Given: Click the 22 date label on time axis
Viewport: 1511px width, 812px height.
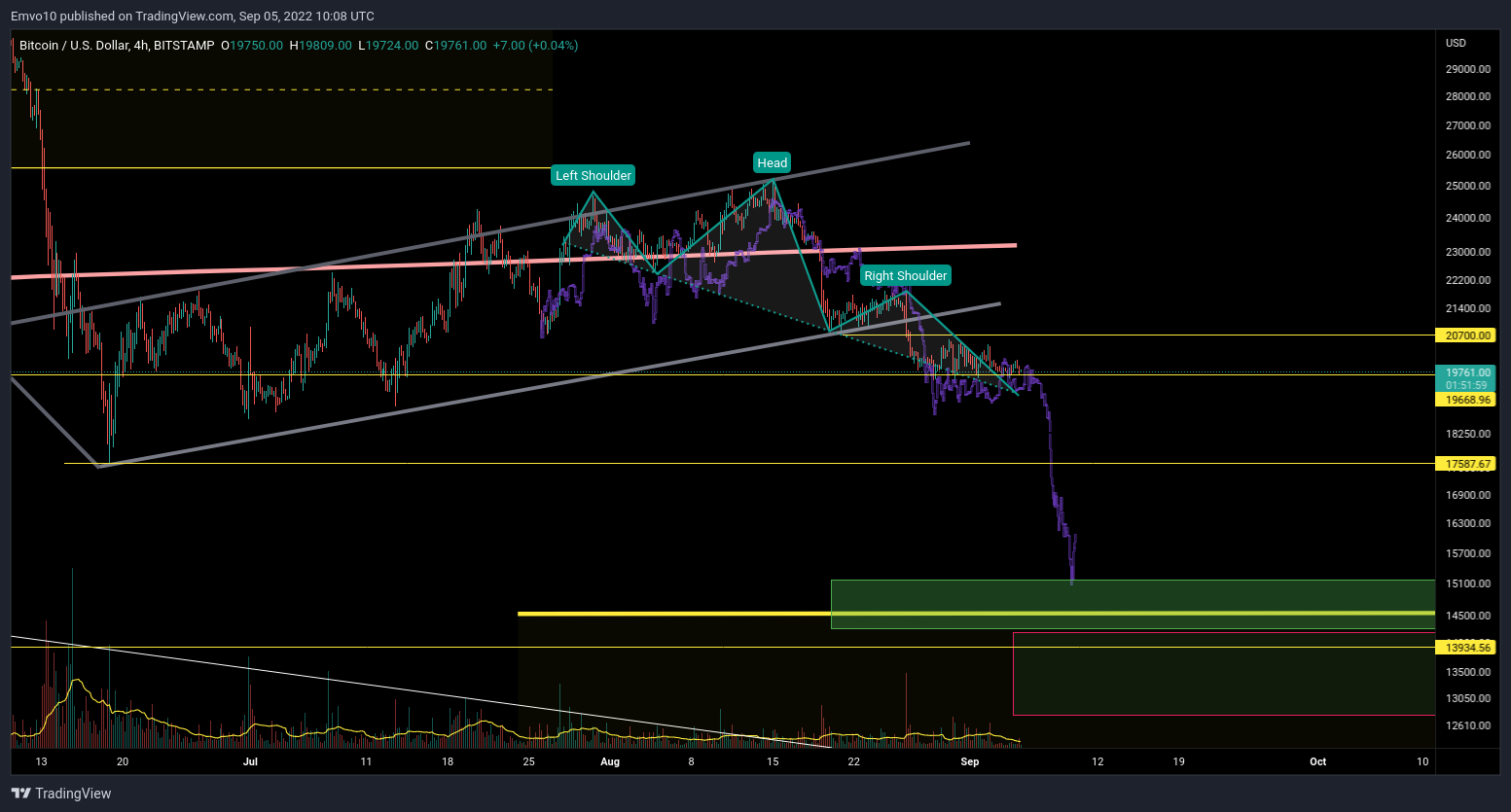Looking at the screenshot, I should 853,761.
